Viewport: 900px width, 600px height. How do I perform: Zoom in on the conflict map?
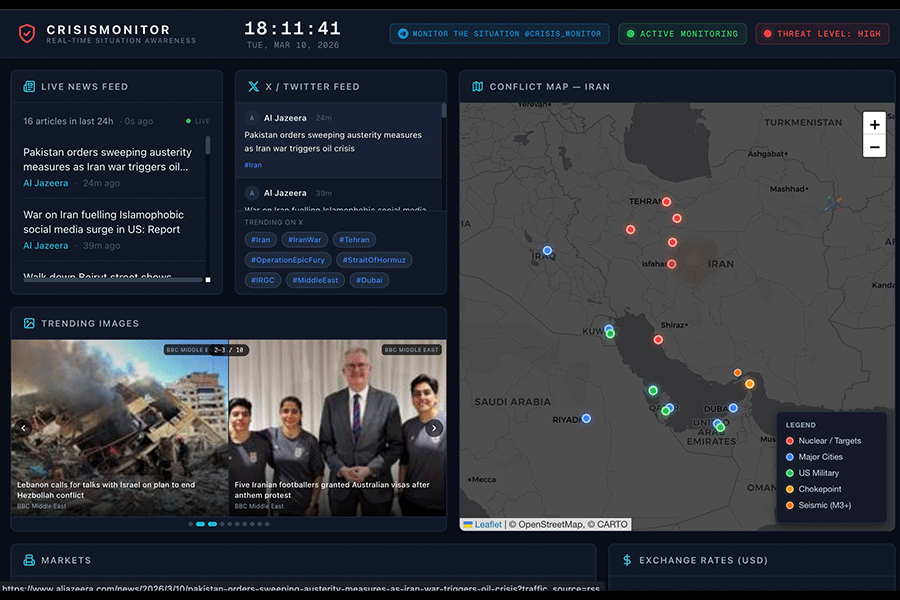(x=874, y=125)
